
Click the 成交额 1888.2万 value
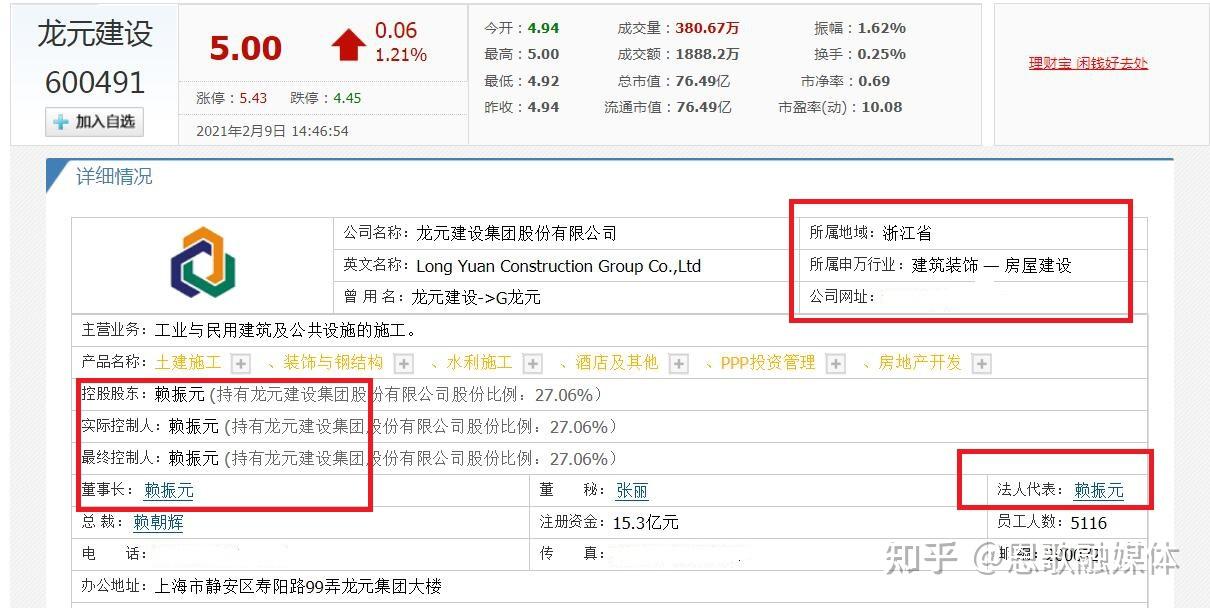707,54
